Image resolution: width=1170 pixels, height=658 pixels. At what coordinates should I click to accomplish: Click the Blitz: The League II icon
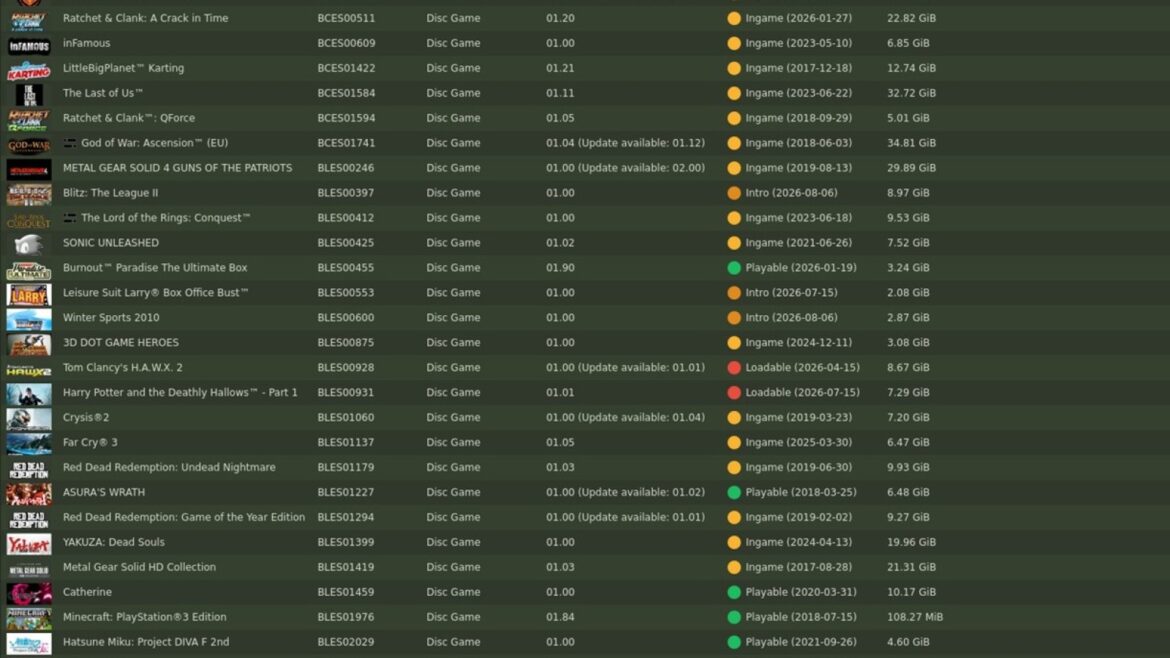(x=29, y=195)
